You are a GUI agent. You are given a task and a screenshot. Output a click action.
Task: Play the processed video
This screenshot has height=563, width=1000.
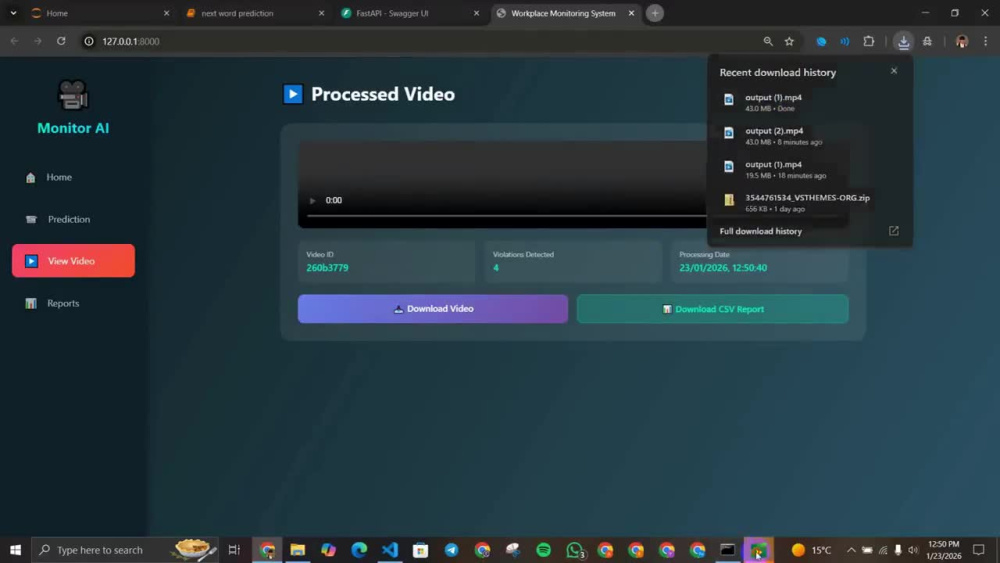(312, 200)
